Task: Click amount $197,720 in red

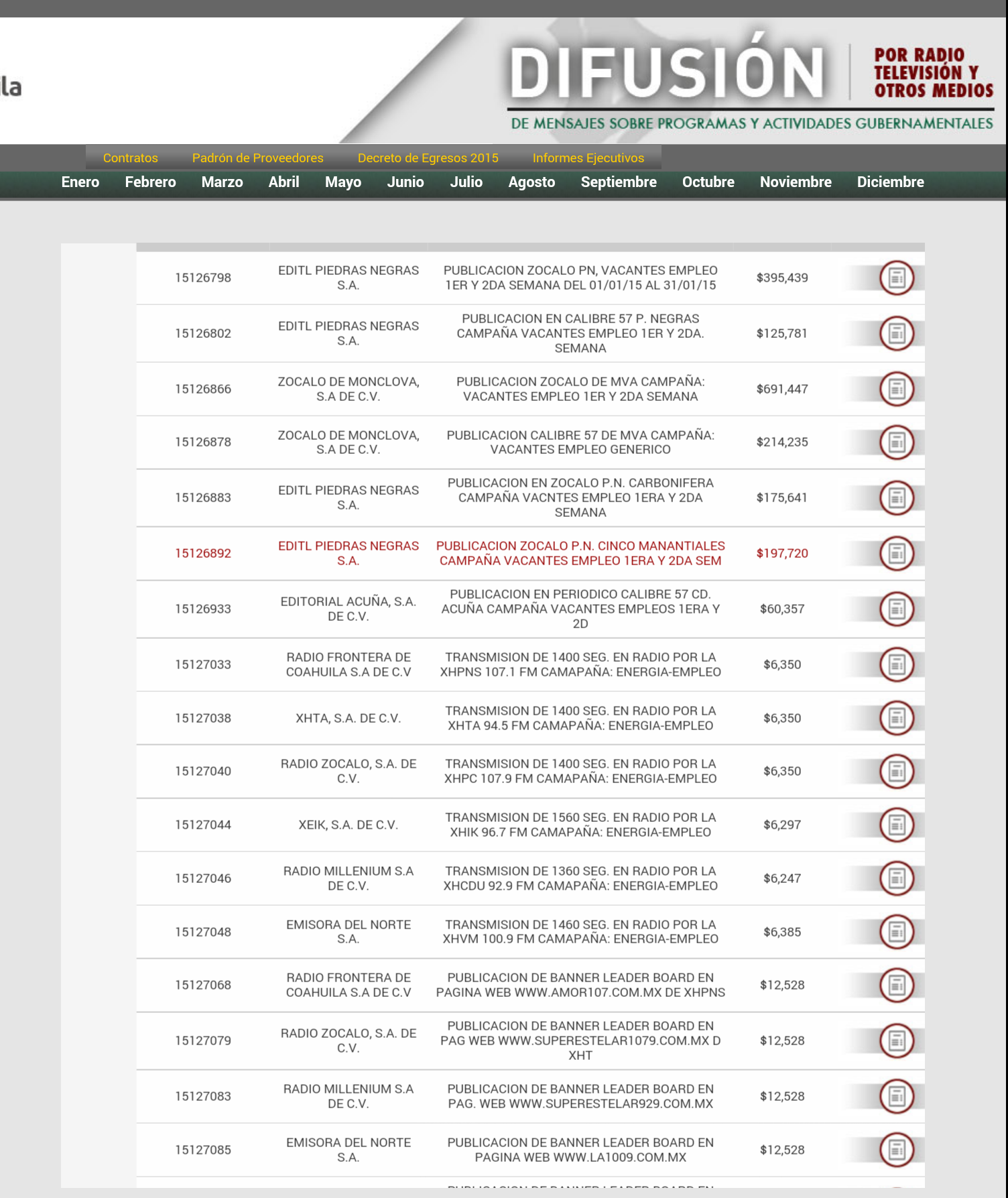Action: [x=782, y=553]
